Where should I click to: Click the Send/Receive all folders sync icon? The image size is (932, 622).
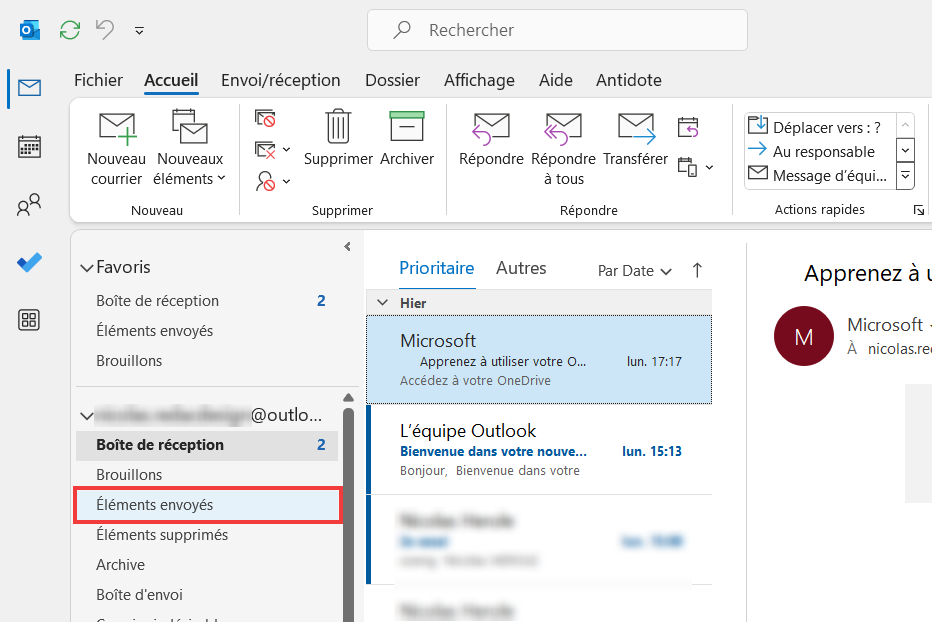(70, 30)
